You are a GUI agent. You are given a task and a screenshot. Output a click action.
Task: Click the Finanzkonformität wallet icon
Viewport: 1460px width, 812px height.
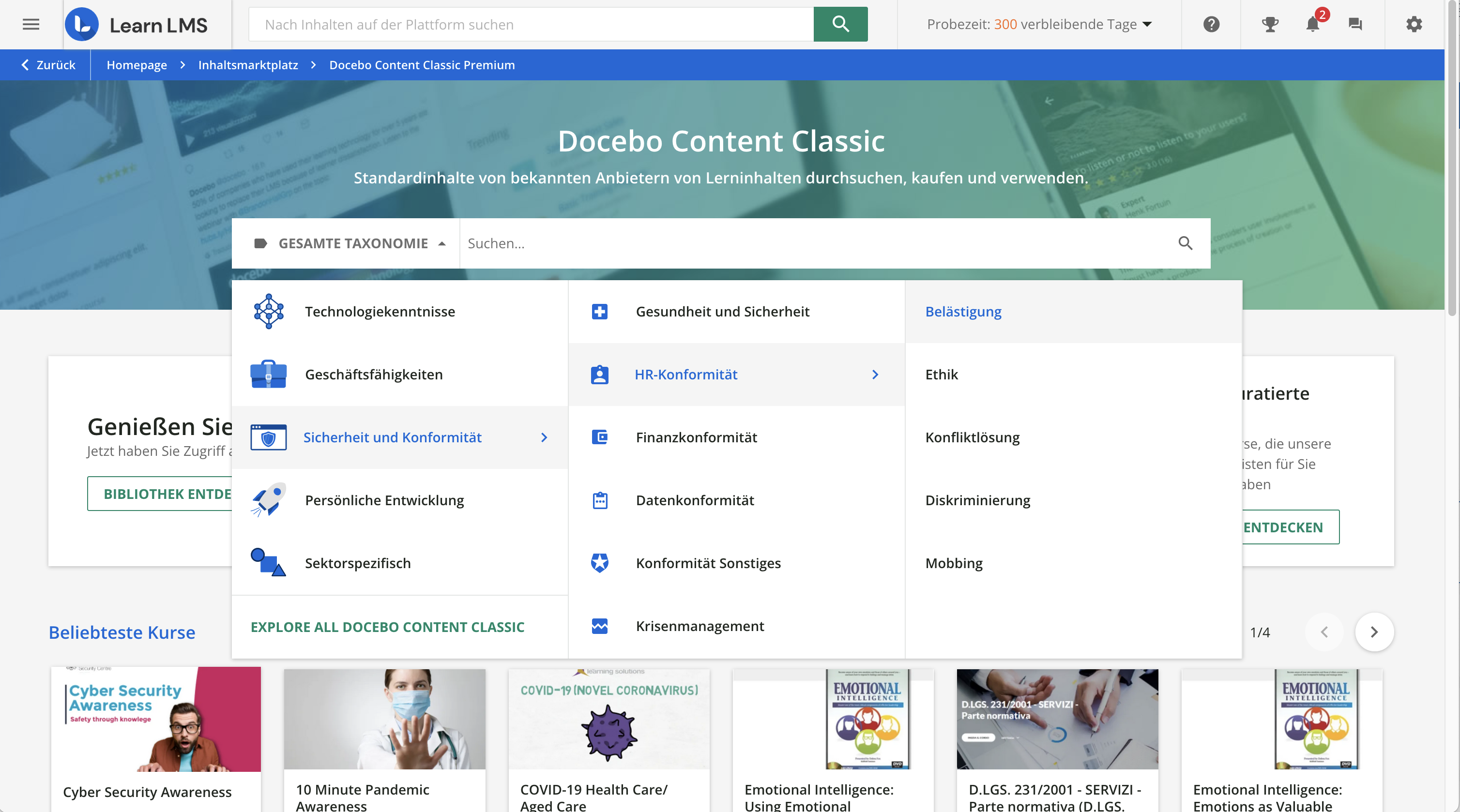click(600, 437)
